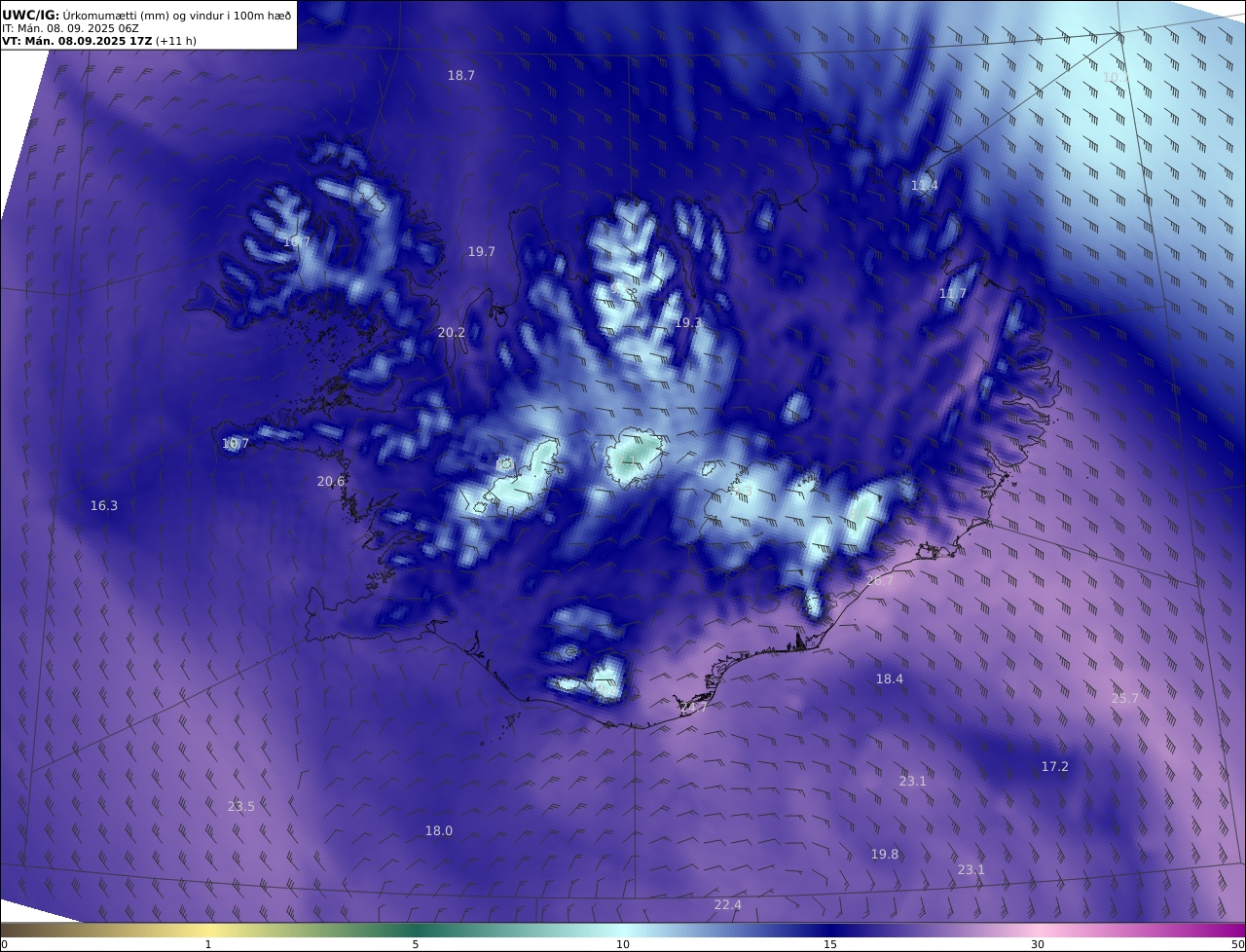Click the 22.4 value label
Image resolution: width=1246 pixels, height=952 pixels.
728,904
